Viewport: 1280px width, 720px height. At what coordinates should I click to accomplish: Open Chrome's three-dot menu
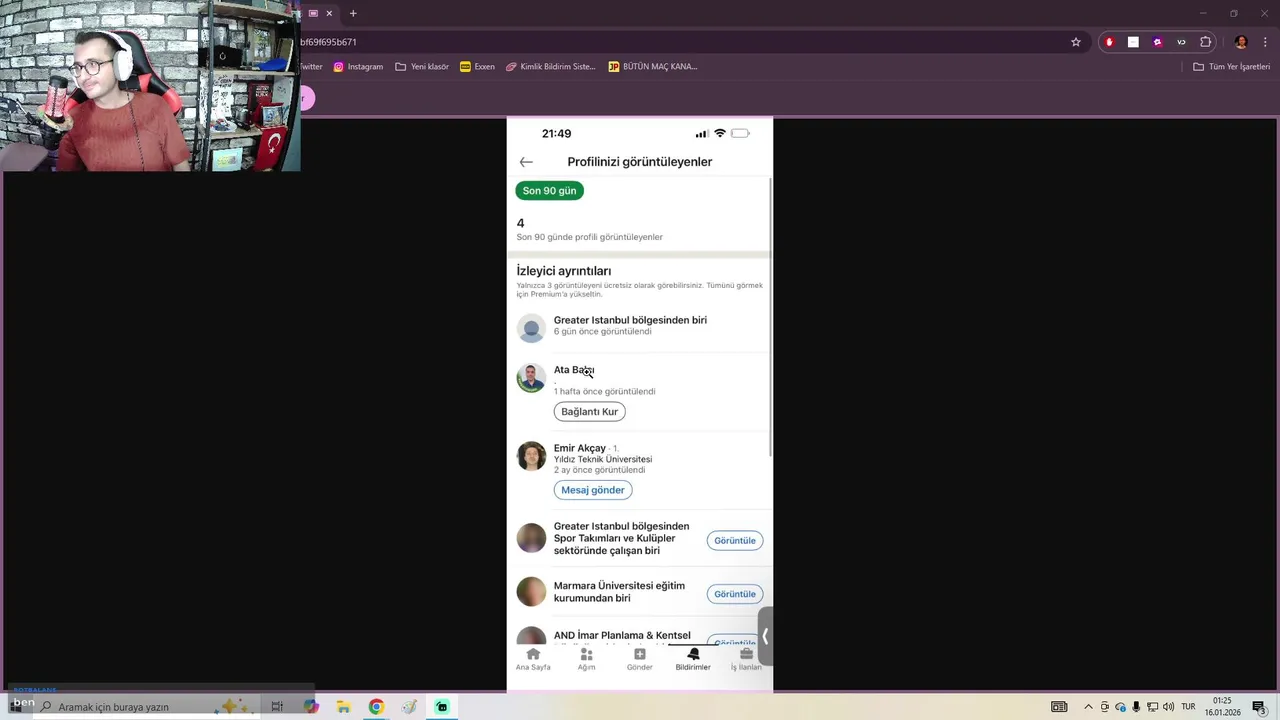coord(1265,42)
